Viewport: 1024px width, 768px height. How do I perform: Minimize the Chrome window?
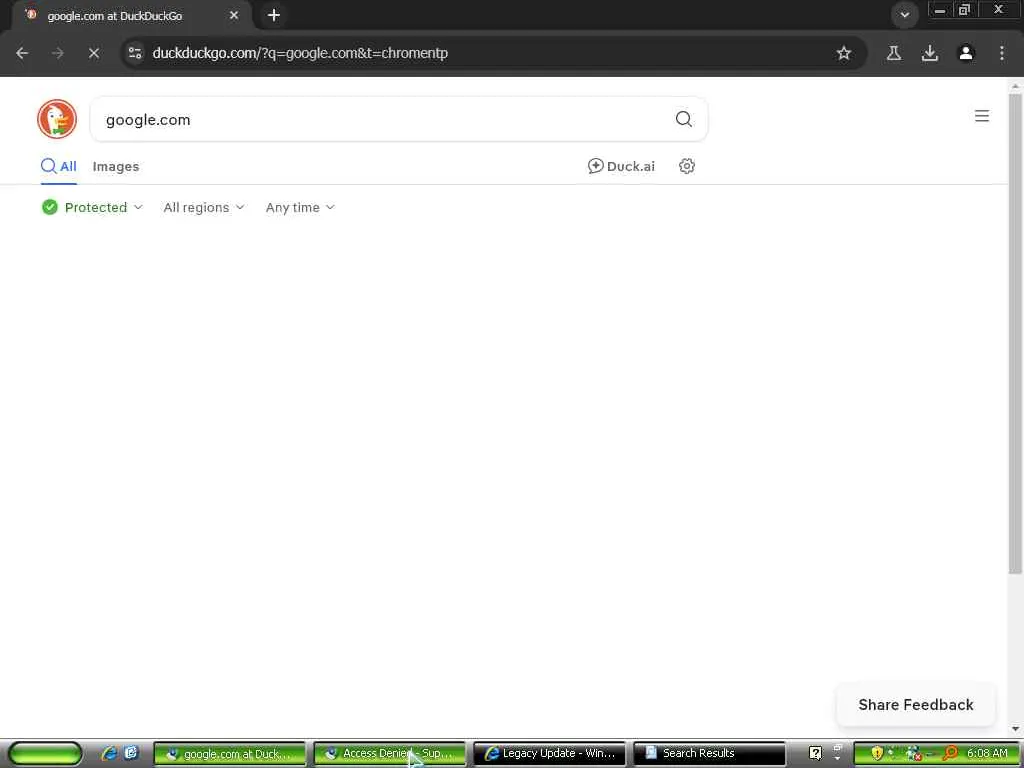click(939, 10)
